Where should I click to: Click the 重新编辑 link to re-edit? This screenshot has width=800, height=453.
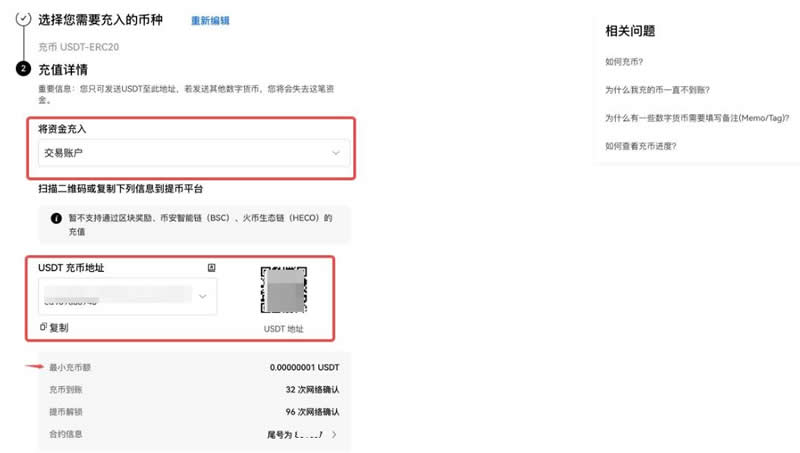tap(209, 20)
